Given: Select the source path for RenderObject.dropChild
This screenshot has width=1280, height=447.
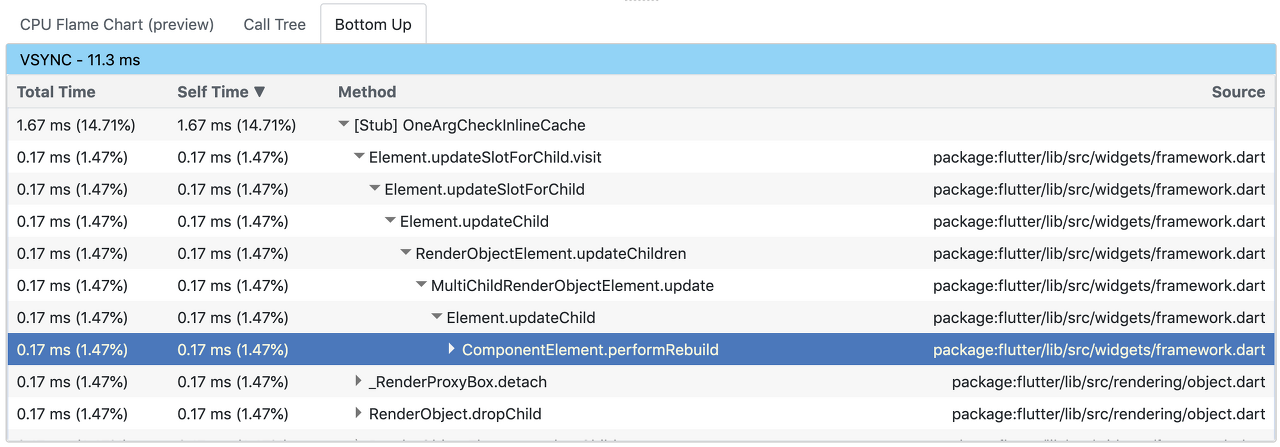Looking at the screenshot, I should 1109,414.
